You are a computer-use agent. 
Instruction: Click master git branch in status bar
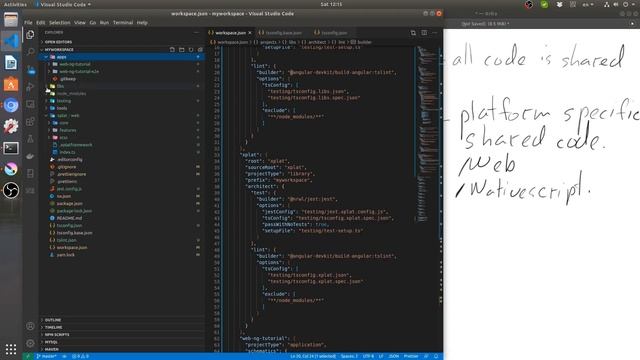click(46, 356)
